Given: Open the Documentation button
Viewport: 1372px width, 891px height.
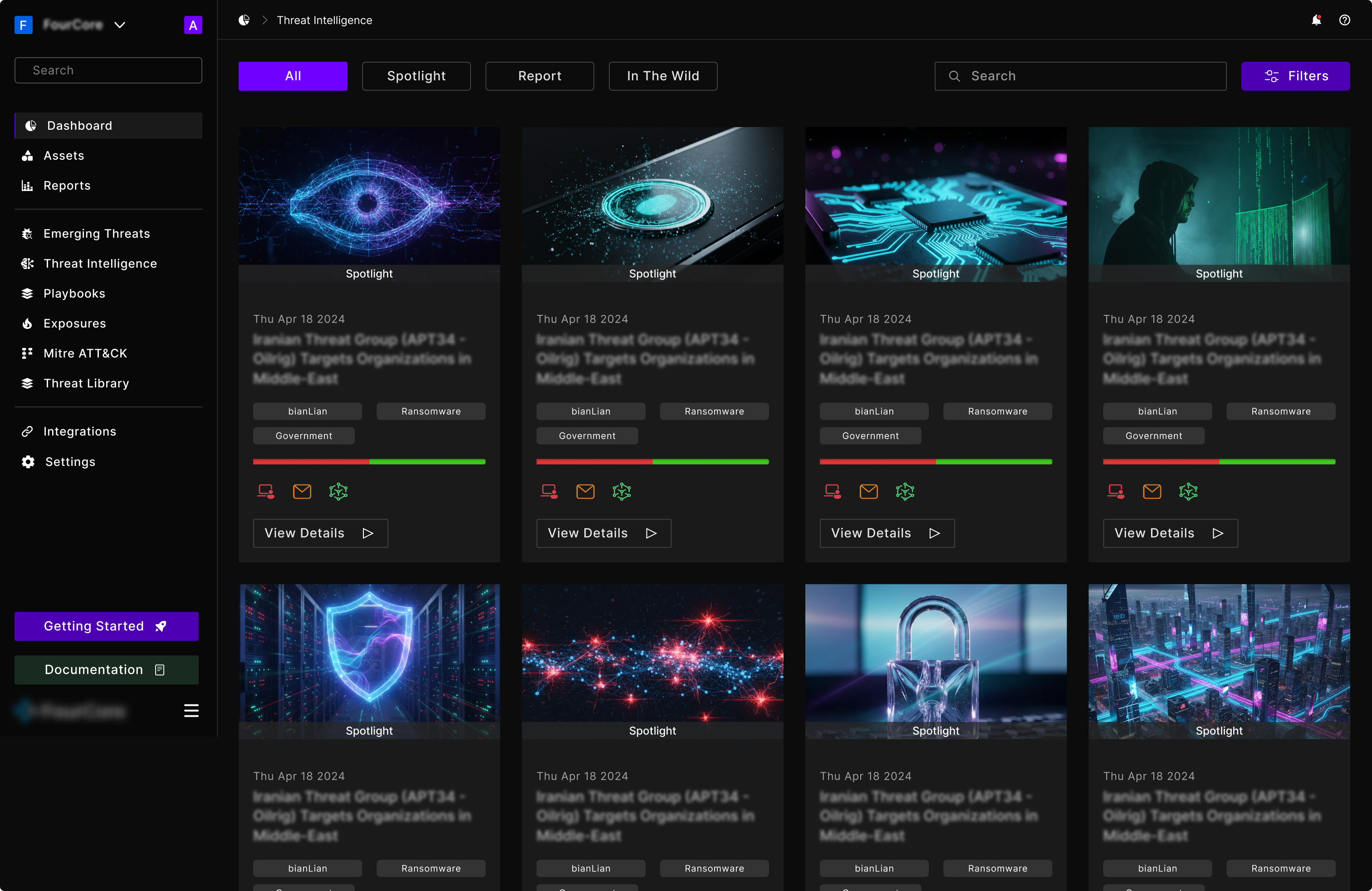Looking at the screenshot, I should (107, 670).
